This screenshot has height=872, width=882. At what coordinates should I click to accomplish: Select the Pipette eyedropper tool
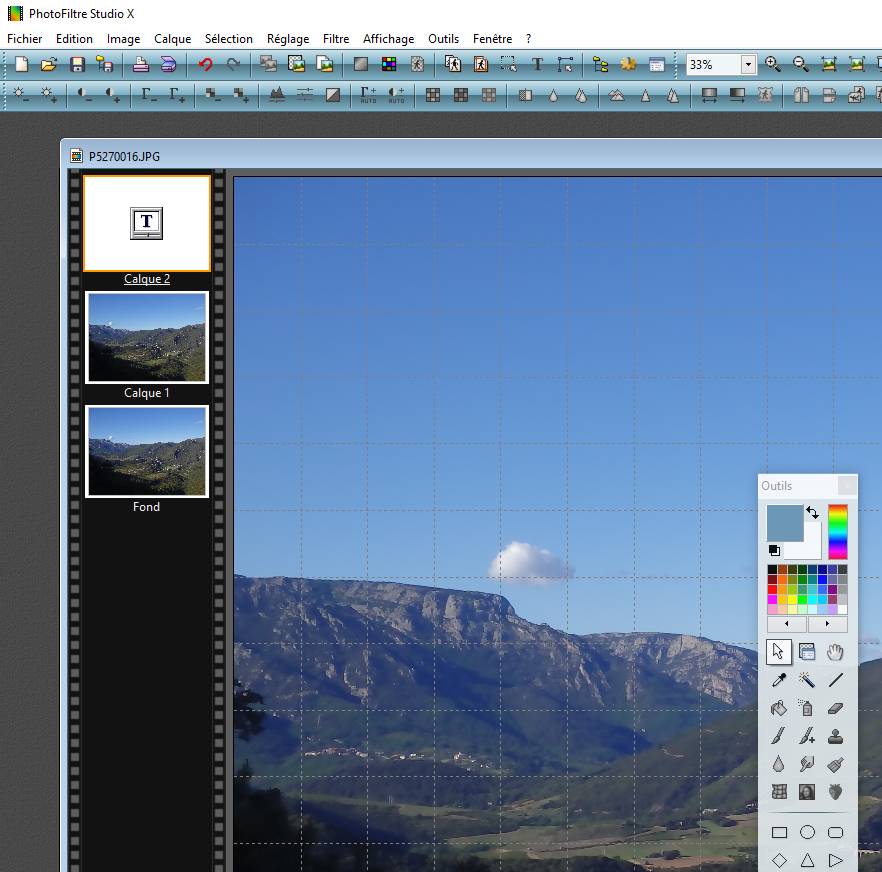click(779, 680)
